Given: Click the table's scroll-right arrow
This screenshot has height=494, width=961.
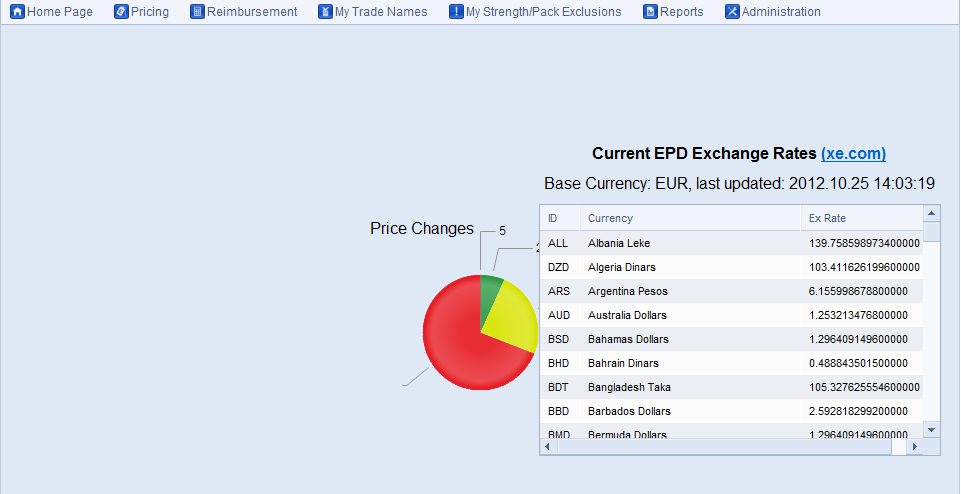Looking at the screenshot, I should [x=913, y=447].
